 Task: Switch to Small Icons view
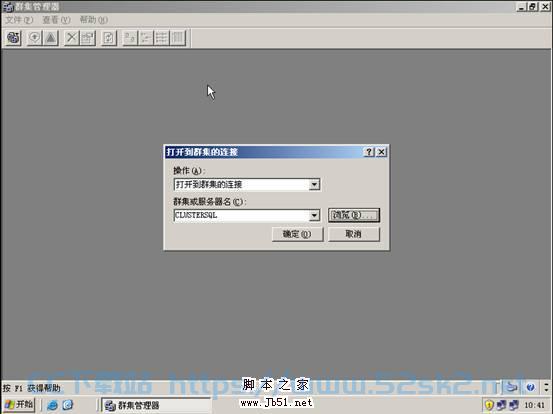(146, 38)
